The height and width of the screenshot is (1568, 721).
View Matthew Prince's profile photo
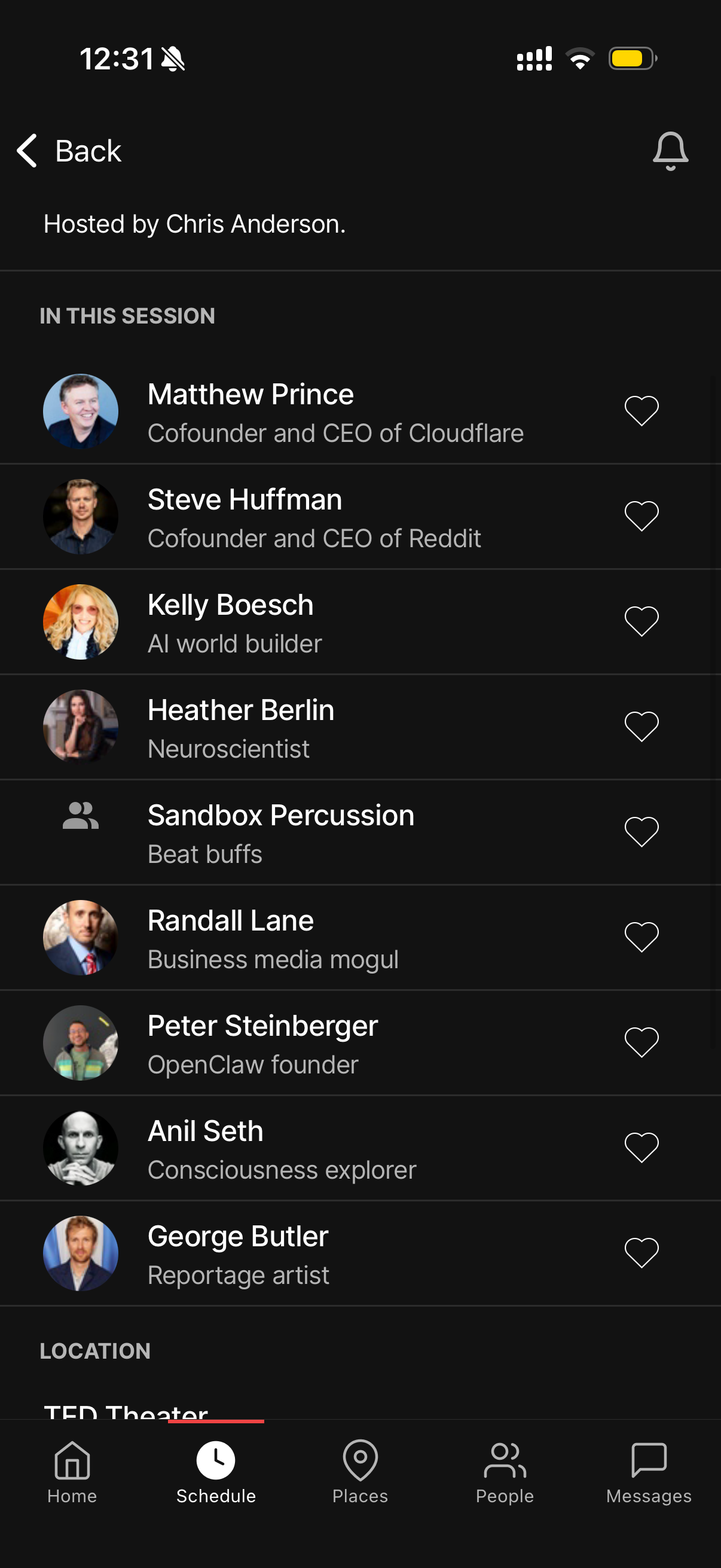(x=80, y=411)
